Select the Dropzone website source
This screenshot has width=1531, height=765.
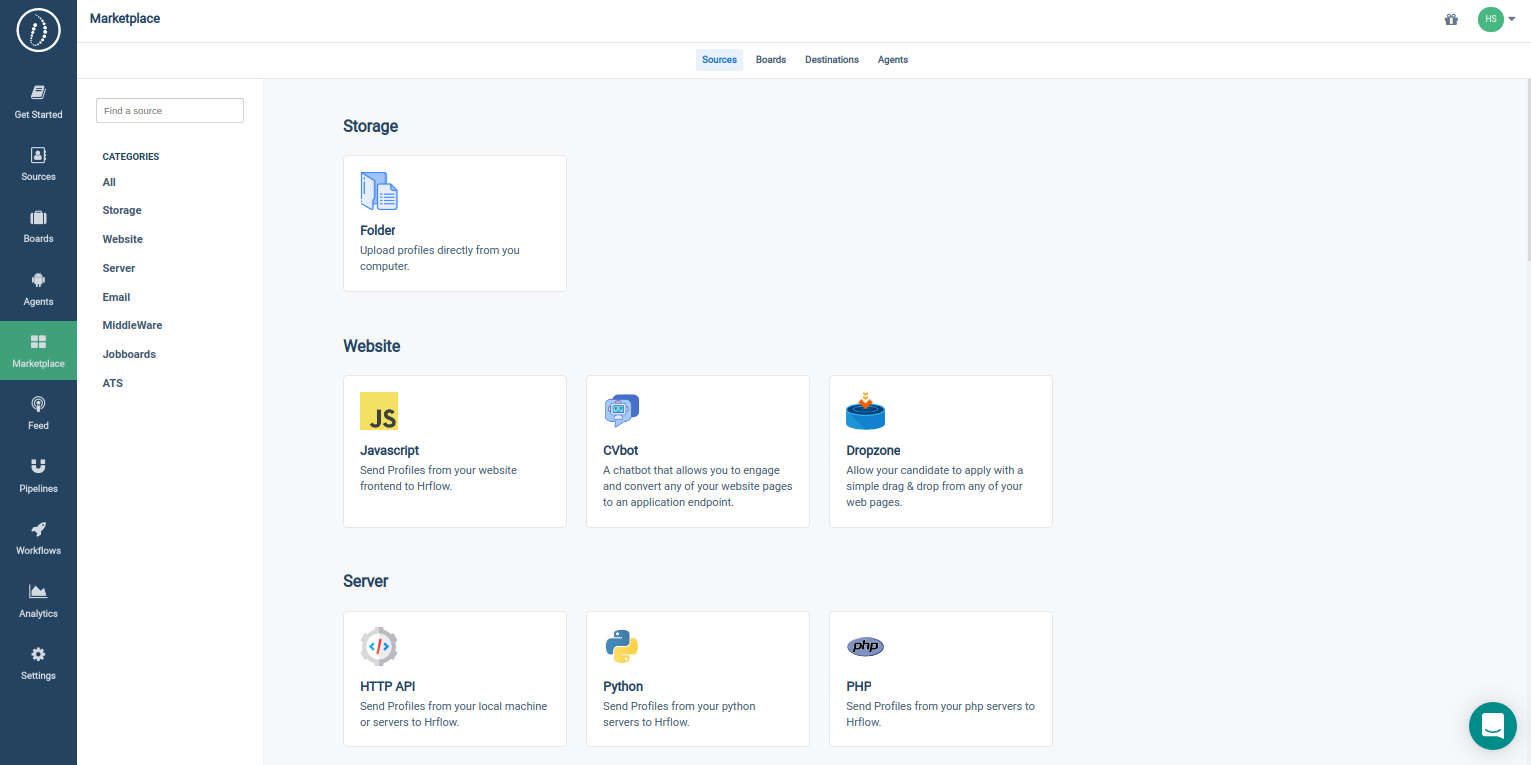coord(940,451)
